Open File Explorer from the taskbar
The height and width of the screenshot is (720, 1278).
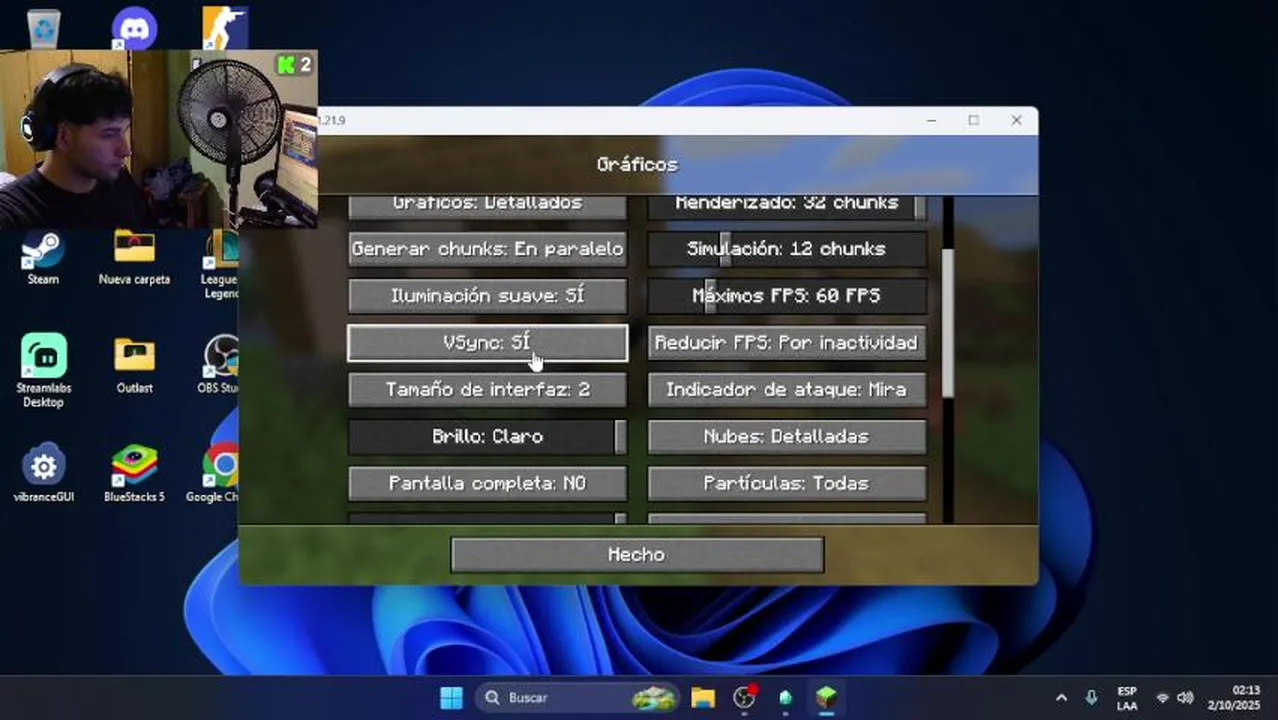click(703, 697)
